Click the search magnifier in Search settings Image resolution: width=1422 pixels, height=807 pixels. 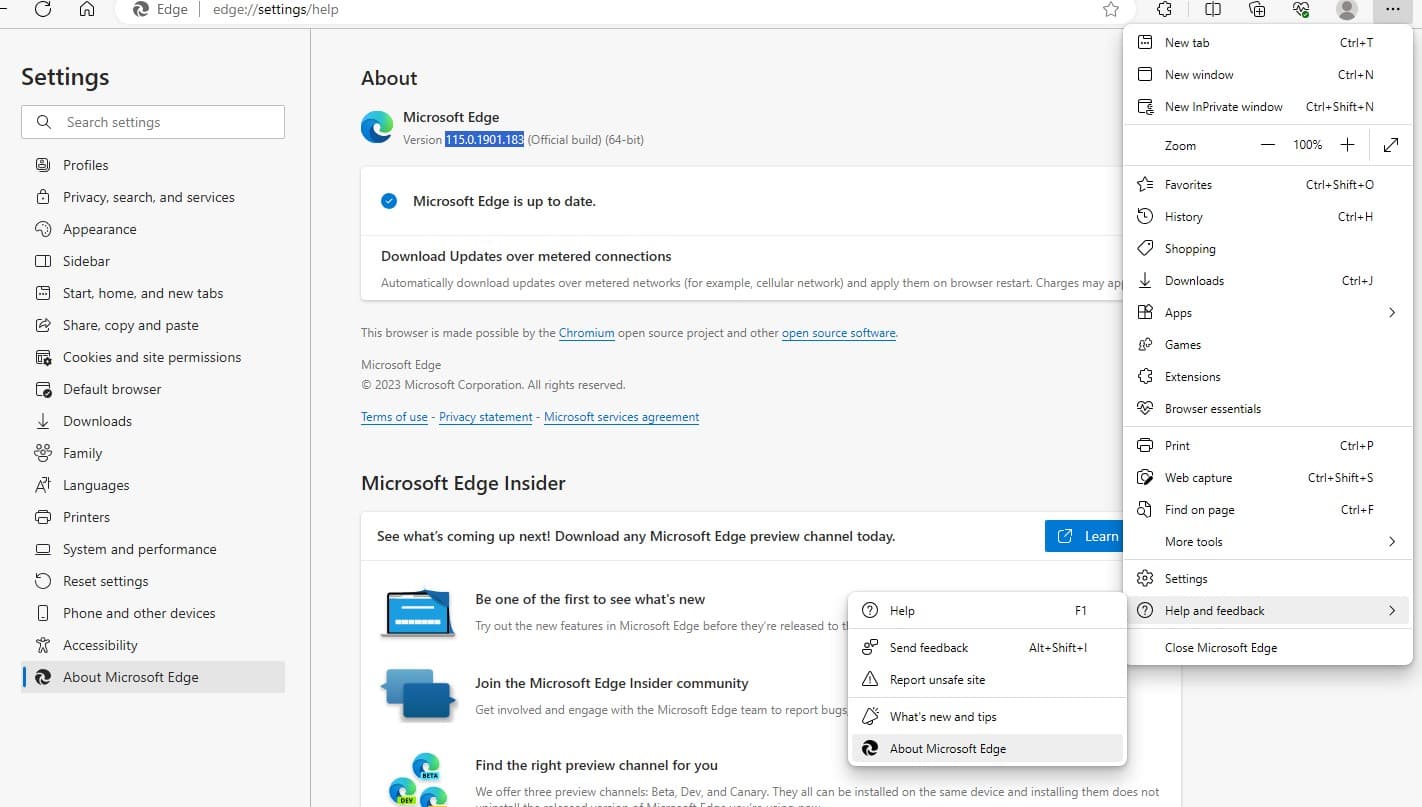coord(44,122)
